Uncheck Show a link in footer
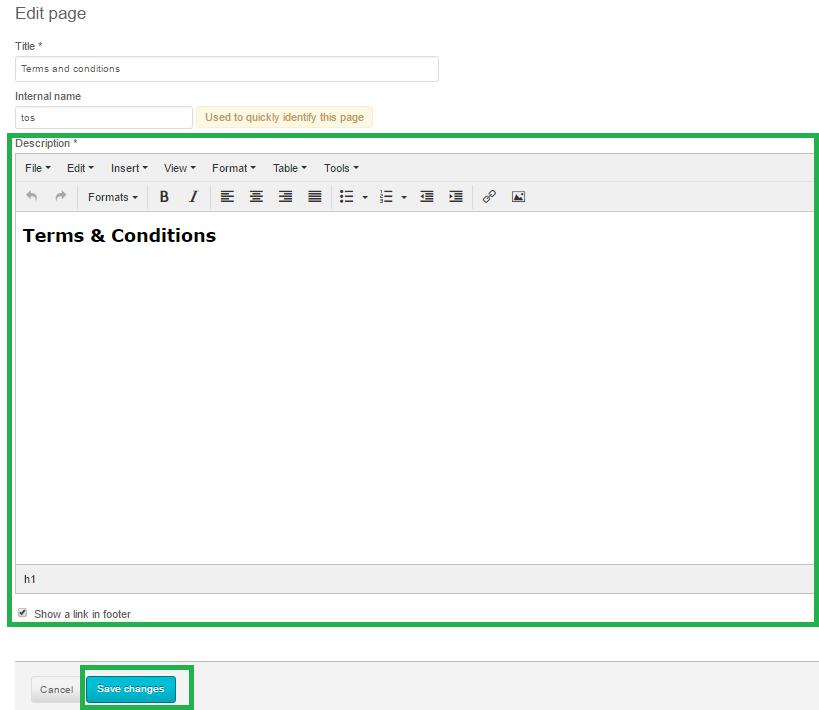Viewport: 819px width, 710px height. pos(22,613)
